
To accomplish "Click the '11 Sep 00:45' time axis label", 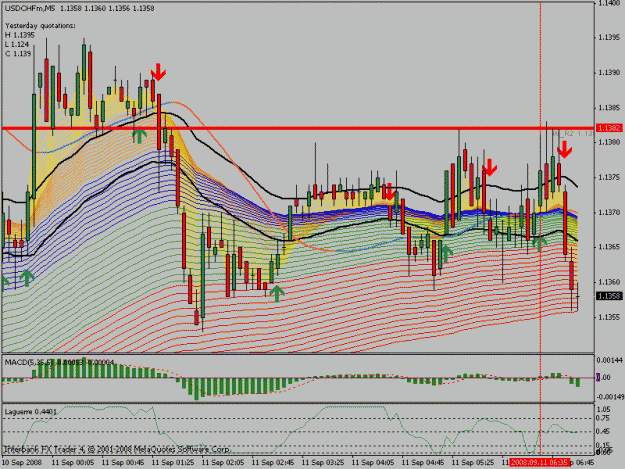I will (123, 462).
